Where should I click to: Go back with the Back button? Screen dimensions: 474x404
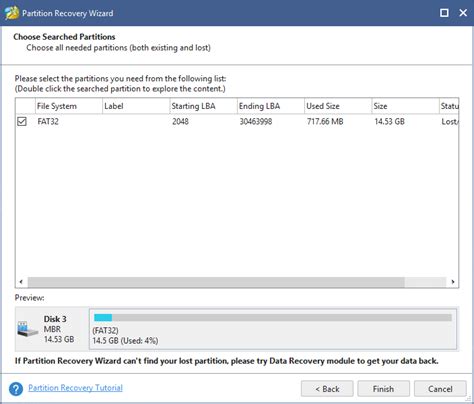tap(327, 389)
